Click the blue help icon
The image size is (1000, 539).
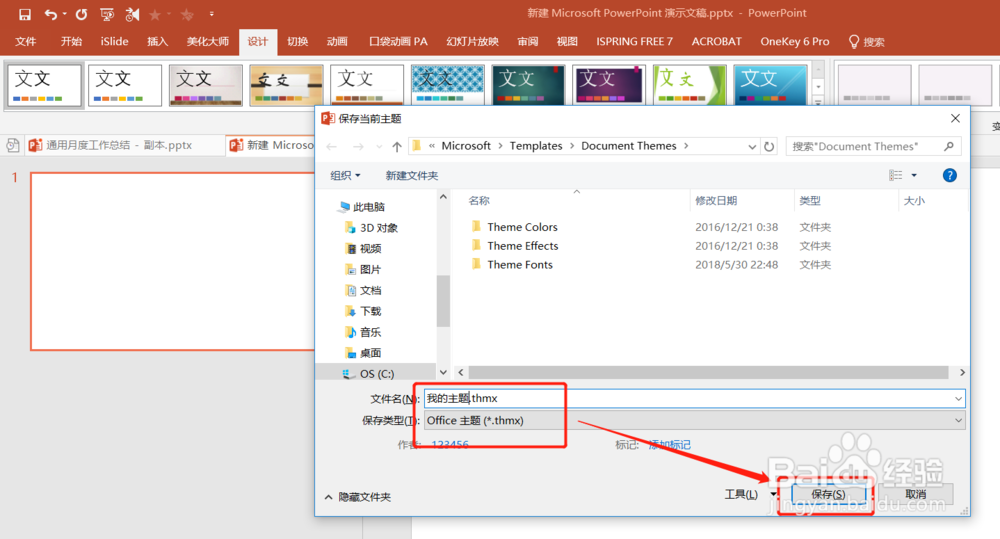tap(950, 175)
